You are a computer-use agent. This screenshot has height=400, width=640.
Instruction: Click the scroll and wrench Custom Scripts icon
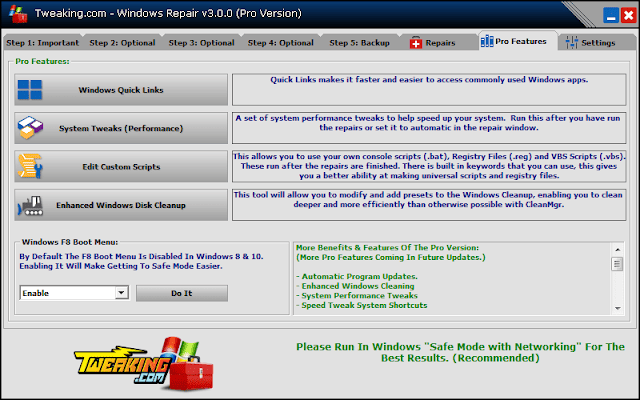coord(30,166)
